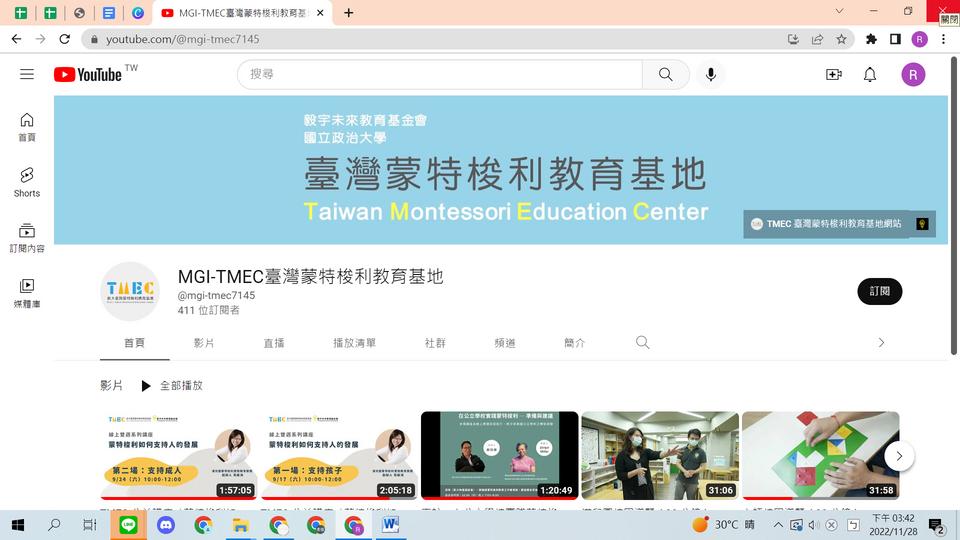The height and width of the screenshot is (540, 960).
Task: Open the share page icon in address bar
Action: (x=817, y=39)
